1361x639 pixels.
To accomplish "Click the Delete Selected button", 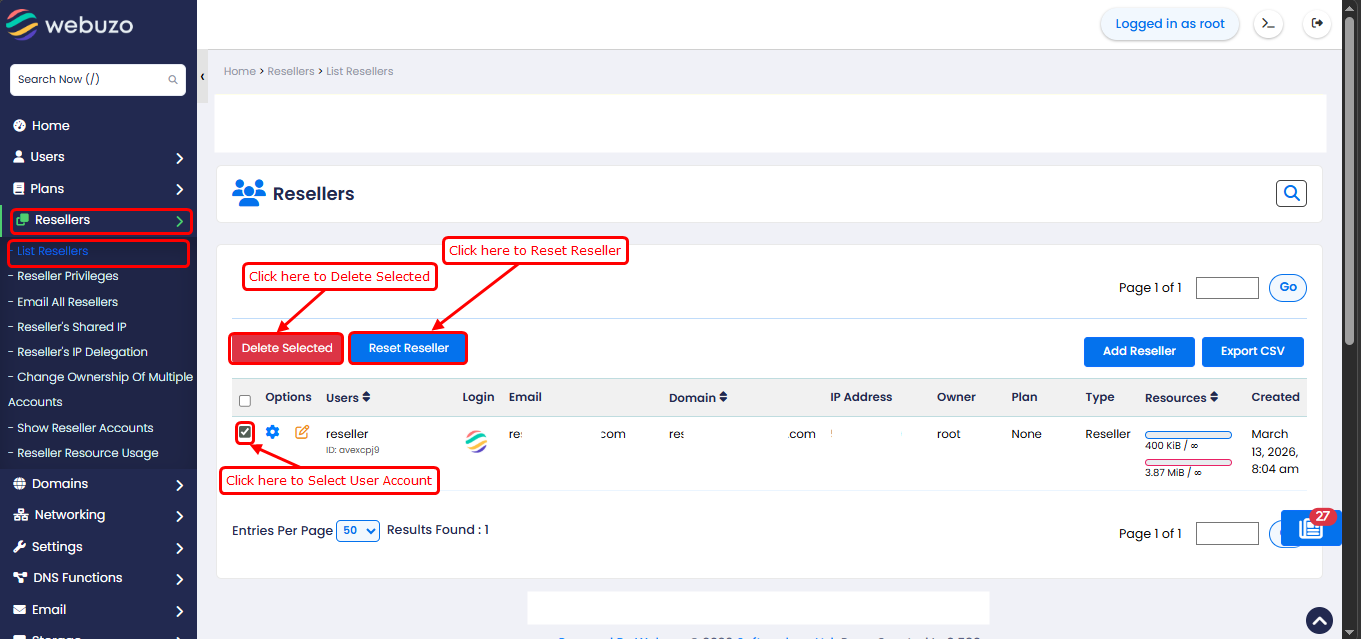I will point(287,348).
